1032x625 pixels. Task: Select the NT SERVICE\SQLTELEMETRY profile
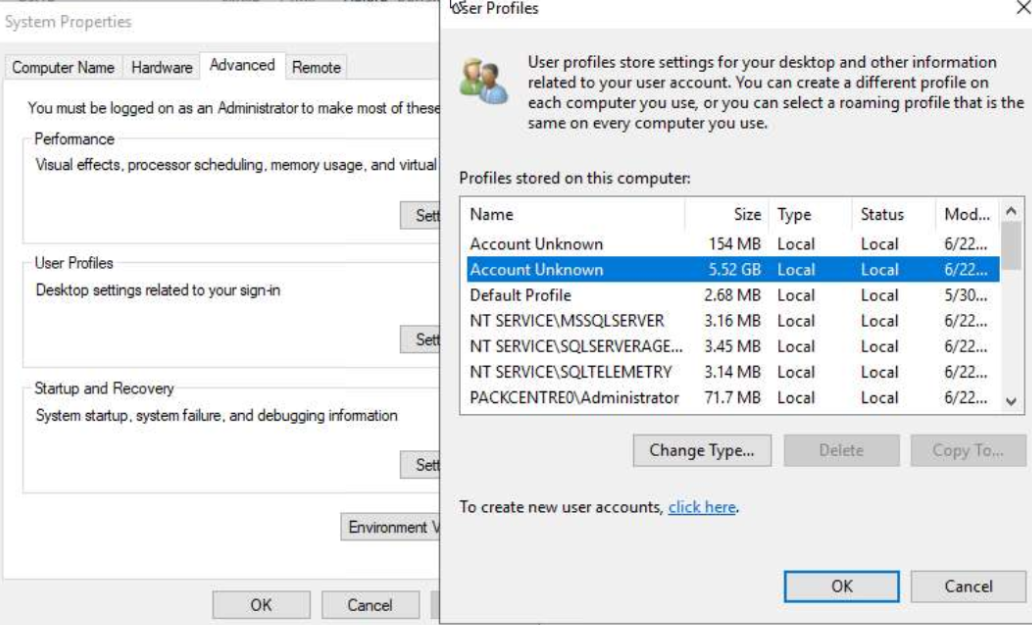click(733, 372)
